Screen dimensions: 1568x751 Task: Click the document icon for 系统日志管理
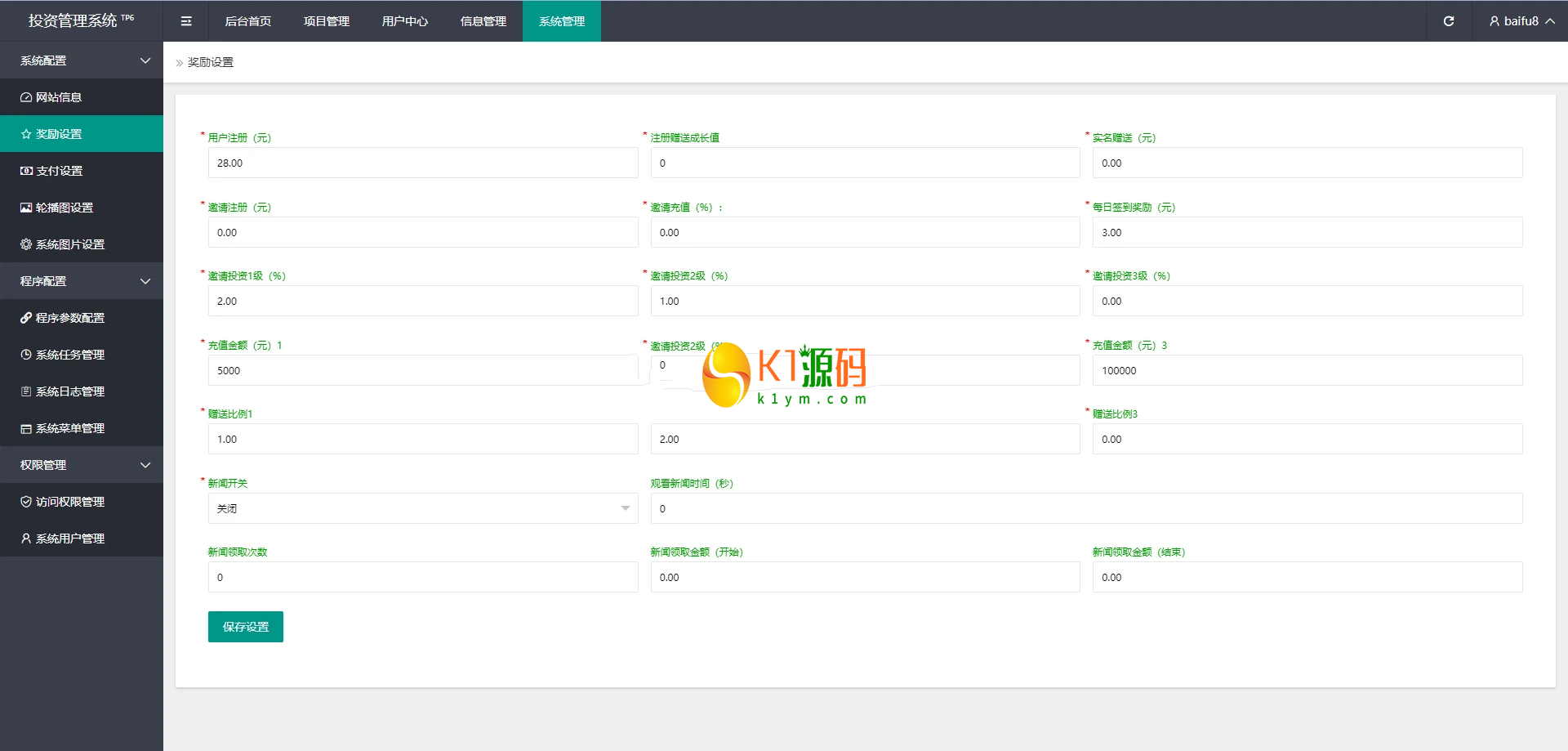click(x=26, y=391)
